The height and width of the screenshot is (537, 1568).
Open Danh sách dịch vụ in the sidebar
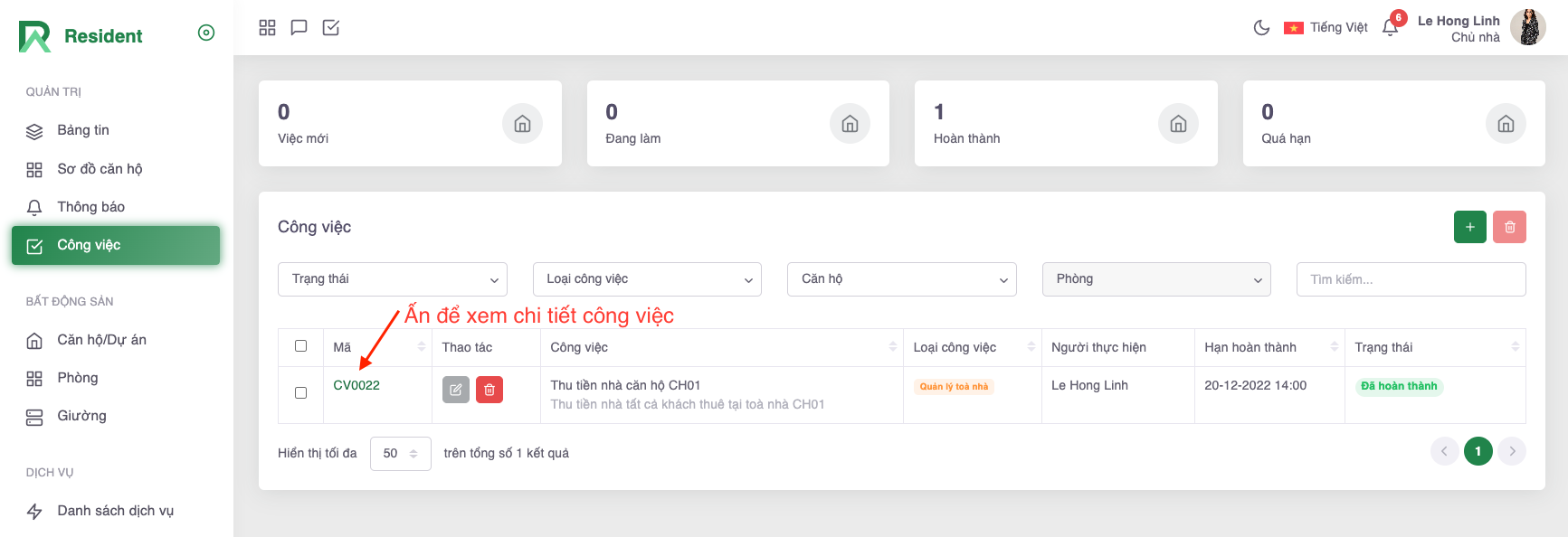tap(115, 511)
